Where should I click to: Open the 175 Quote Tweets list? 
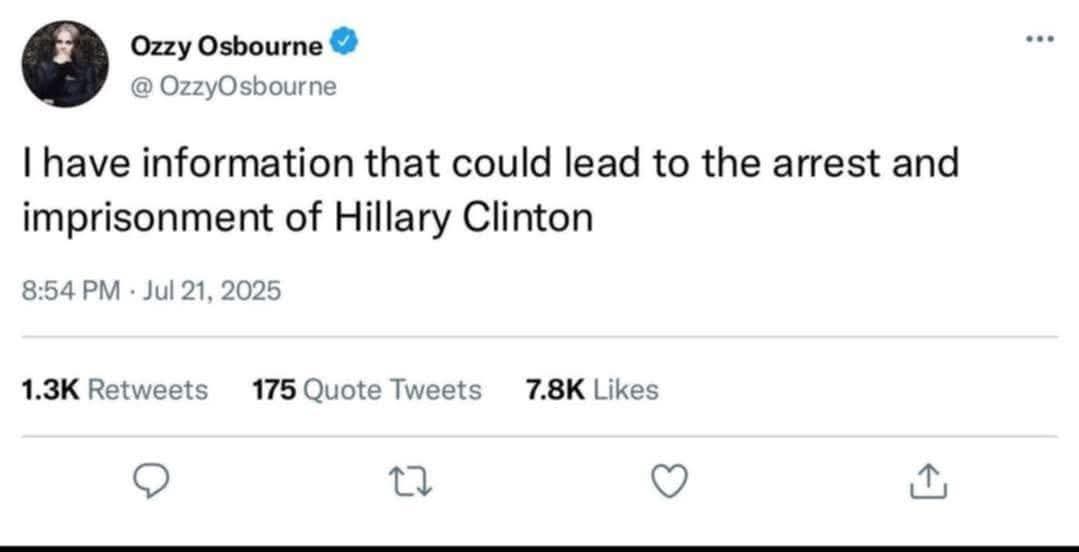(x=367, y=389)
